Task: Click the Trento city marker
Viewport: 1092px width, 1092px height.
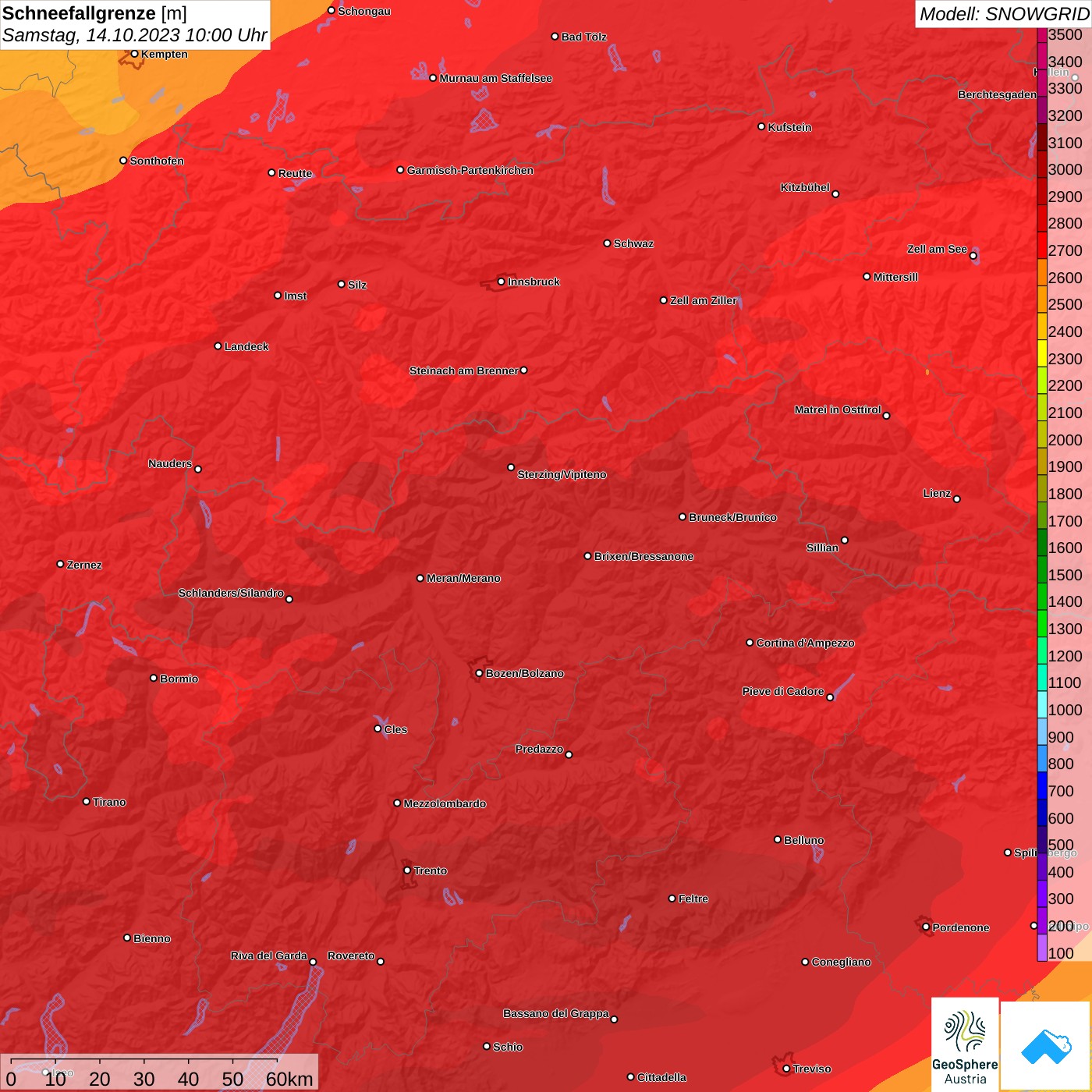Action: [x=407, y=870]
